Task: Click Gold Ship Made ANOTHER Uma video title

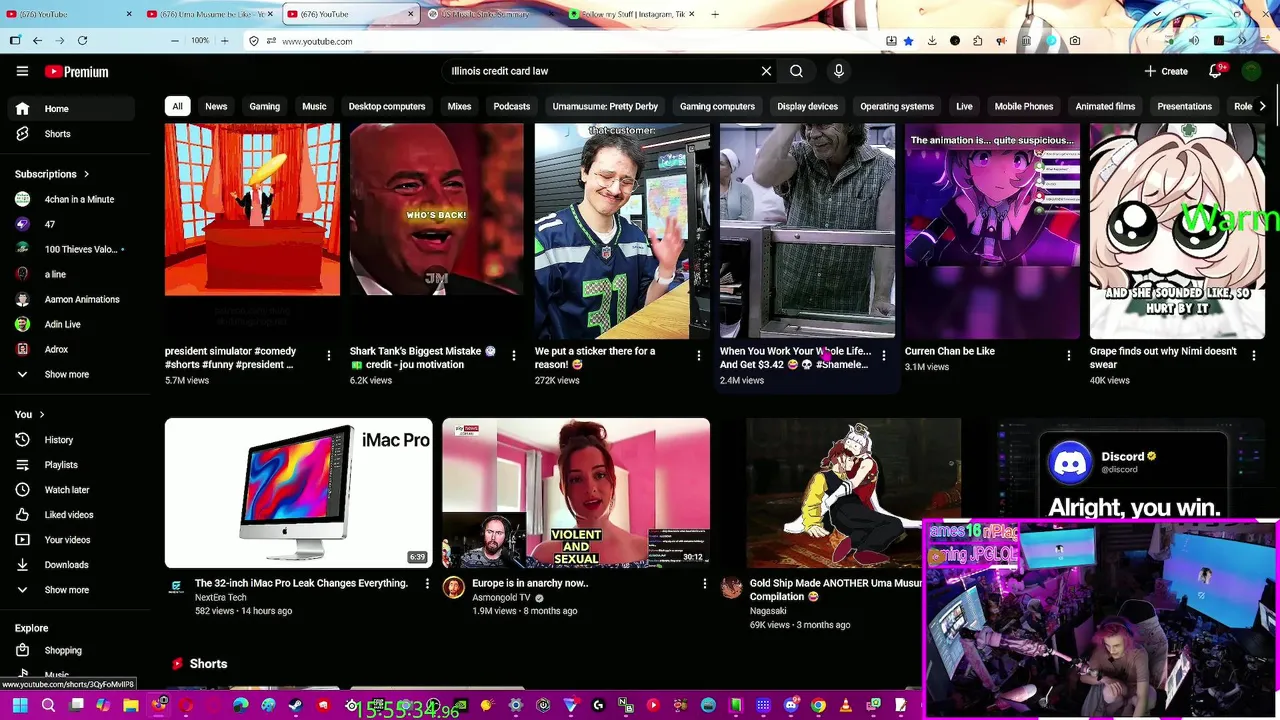Action: point(836,590)
